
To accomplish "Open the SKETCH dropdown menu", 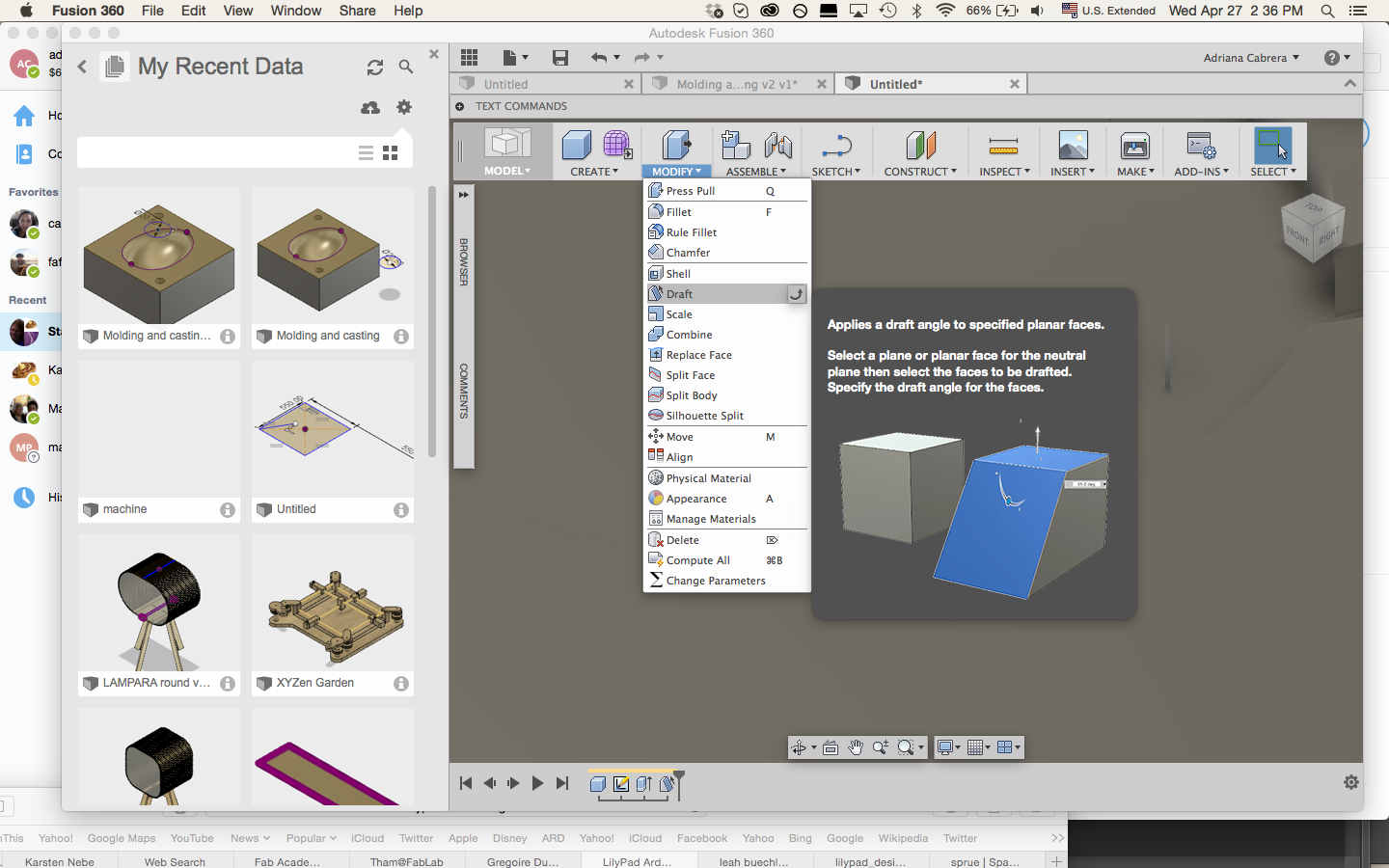I will [x=835, y=172].
